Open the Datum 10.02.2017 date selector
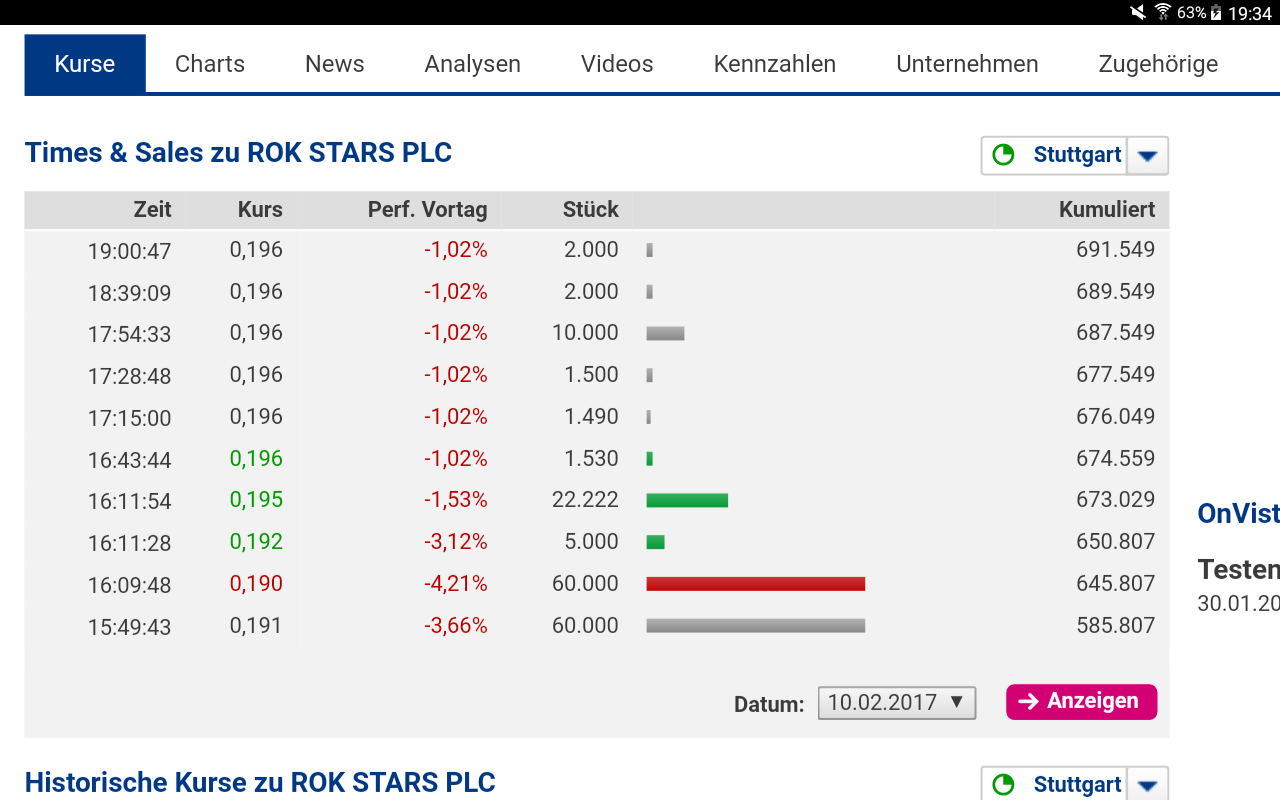The image size is (1280, 800). pos(896,702)
